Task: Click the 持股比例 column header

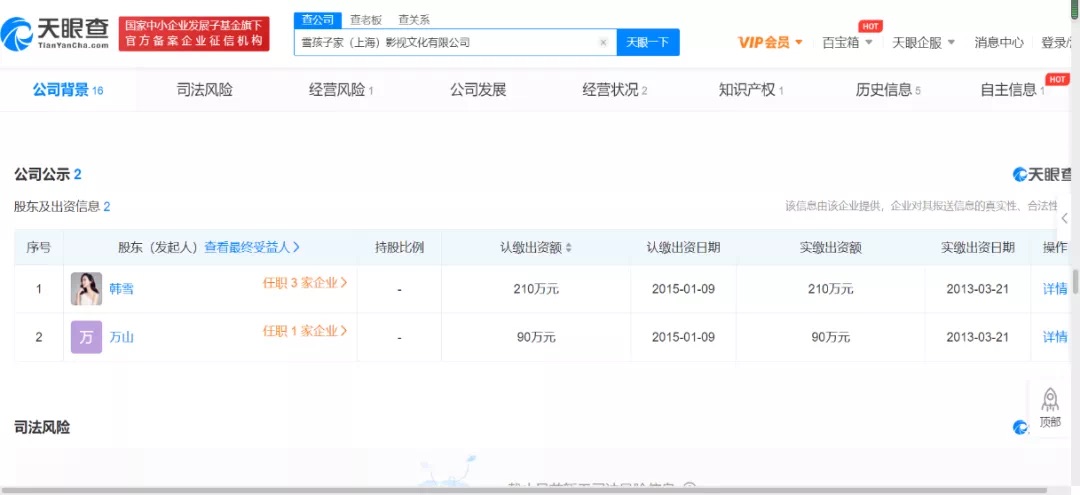Action: tap(399, 248)
